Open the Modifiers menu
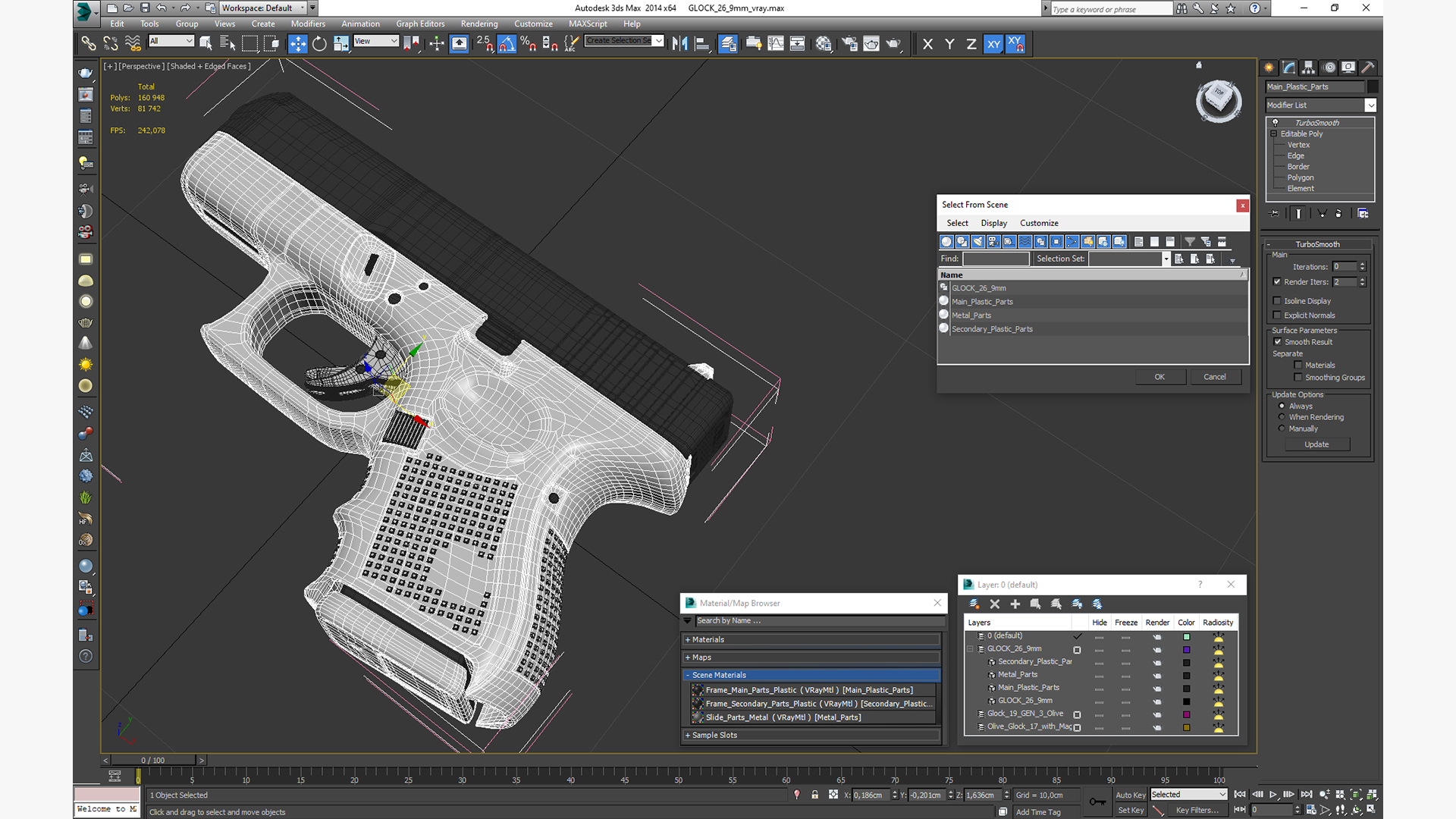 308,24
